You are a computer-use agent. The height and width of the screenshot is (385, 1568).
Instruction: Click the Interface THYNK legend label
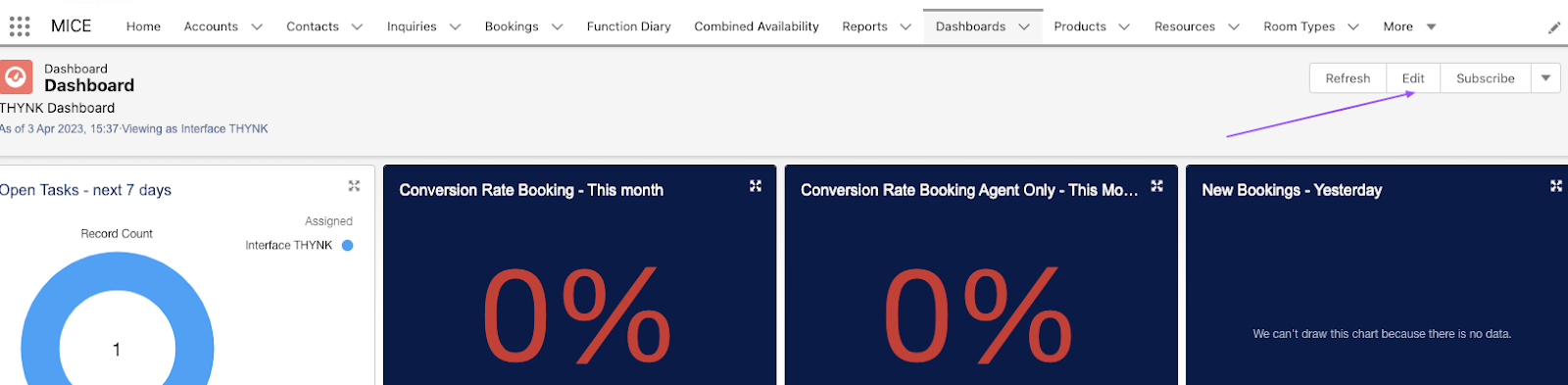tap(288, 246)
